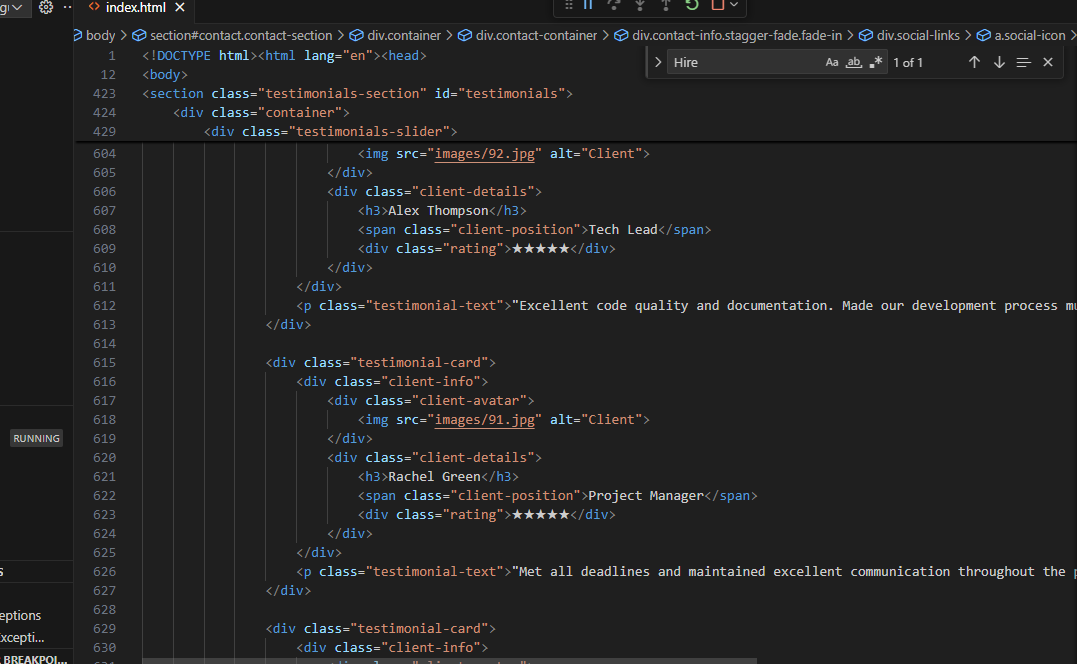Screen dimensions: 1077x664
Task: Expand the chevron after div.contact-container breadcrumb
Action: [x=606, y=35]
